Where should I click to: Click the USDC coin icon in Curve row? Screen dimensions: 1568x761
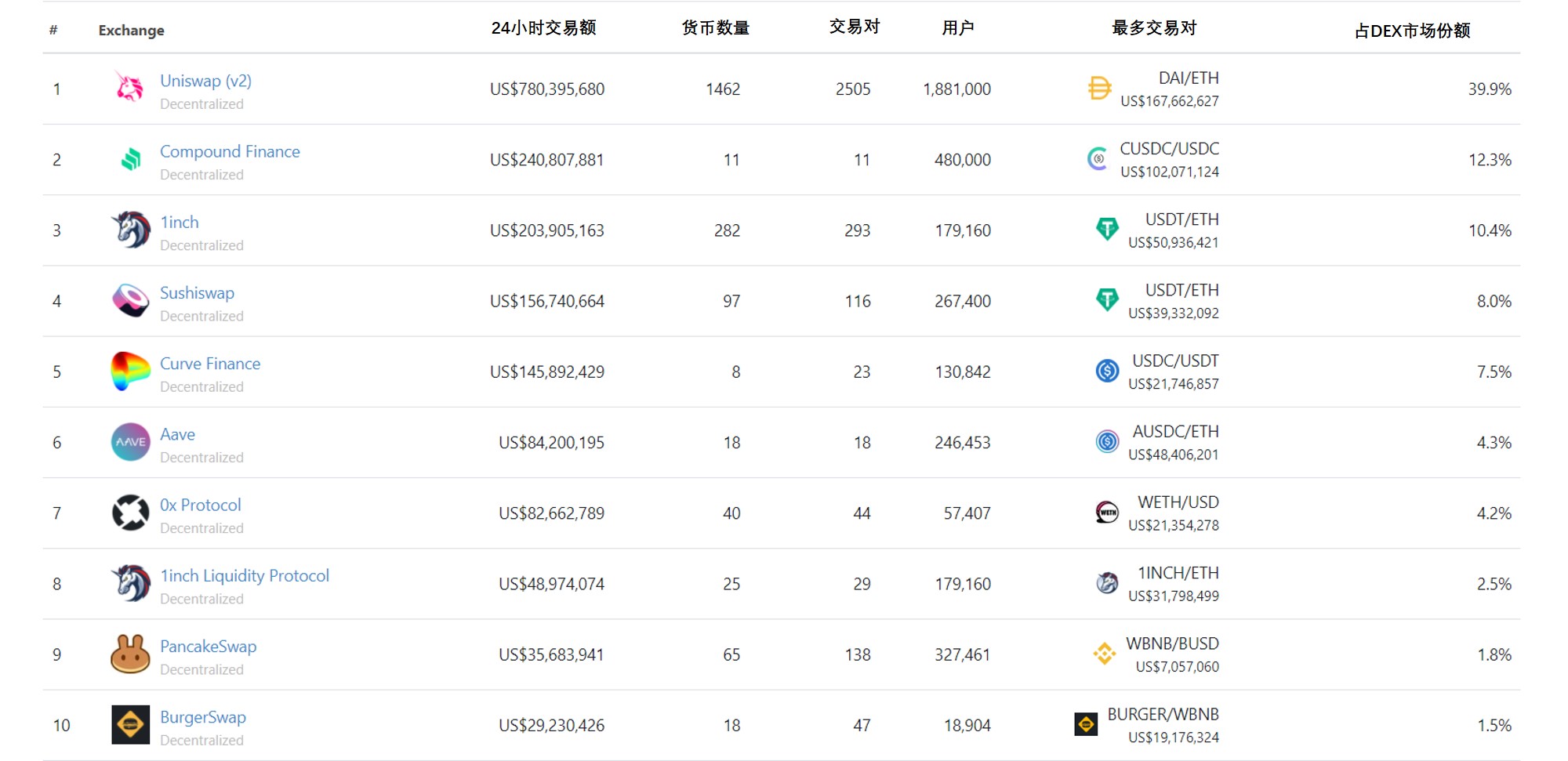click(1107, 371)
